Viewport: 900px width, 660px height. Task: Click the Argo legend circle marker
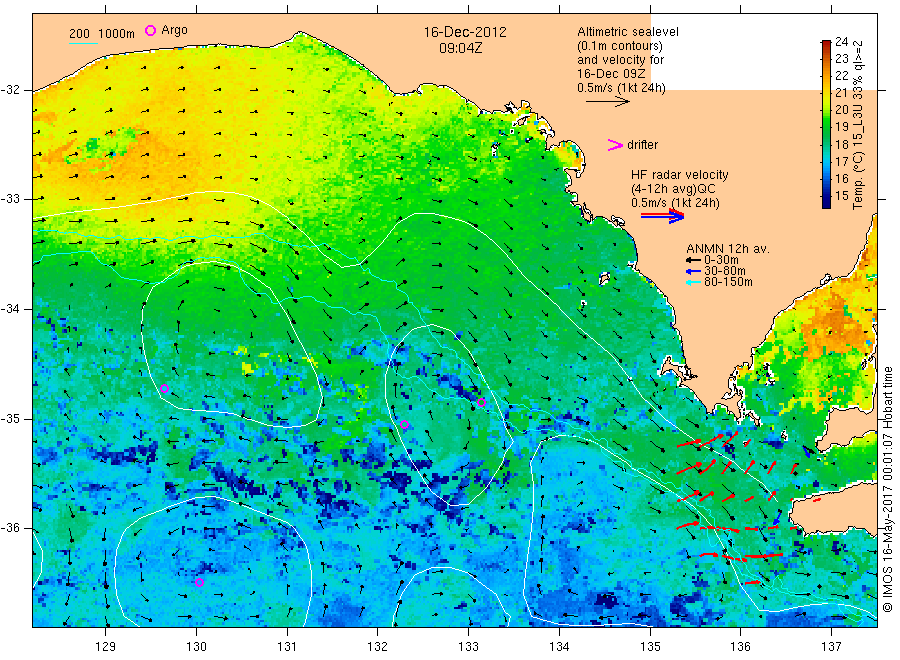pyautogui.click(x=150, y=30)
